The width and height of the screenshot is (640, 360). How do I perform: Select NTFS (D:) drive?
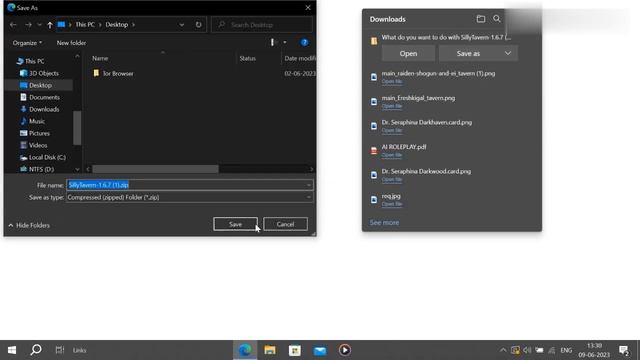pos(41,169)
